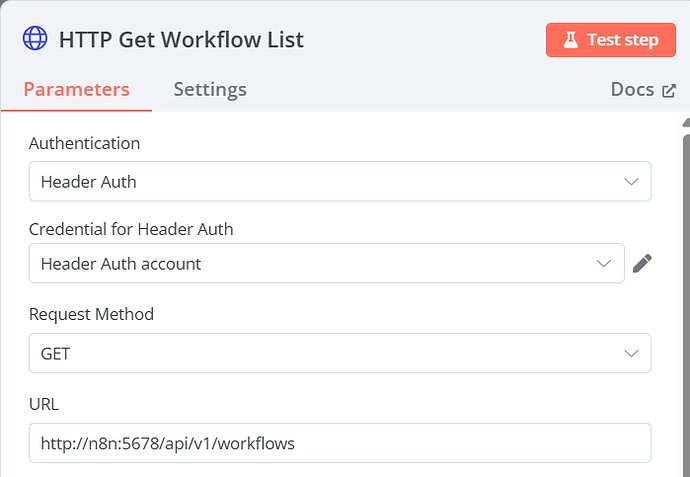Open the Credential for Header Auth dropdown arrow
The height and width of the screenshot is (477, 690).
(604, 264)
